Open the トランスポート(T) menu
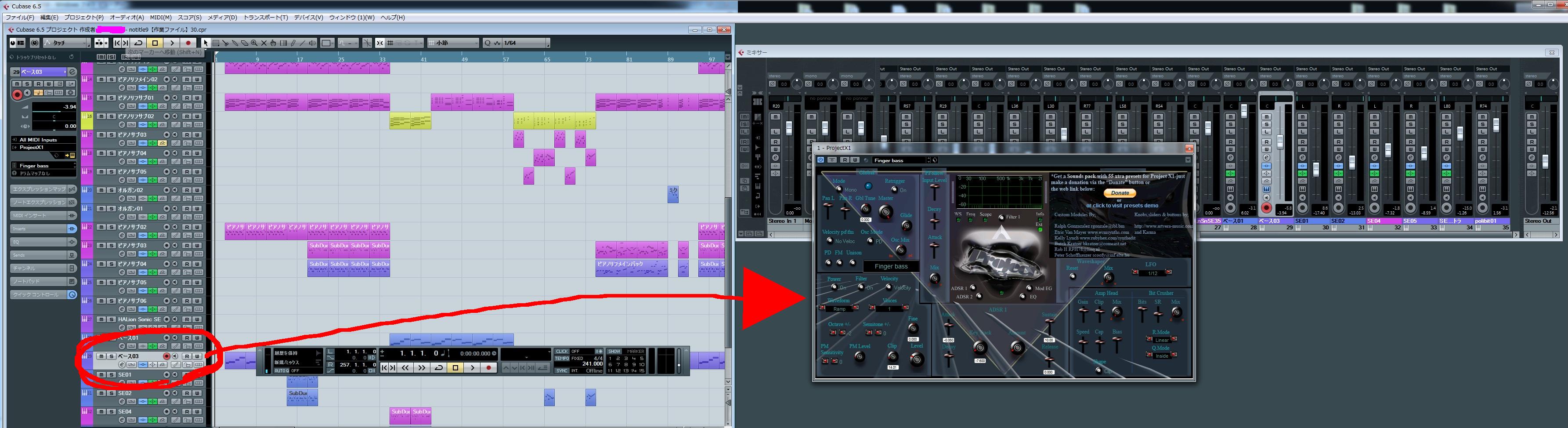 pos(266,18)
